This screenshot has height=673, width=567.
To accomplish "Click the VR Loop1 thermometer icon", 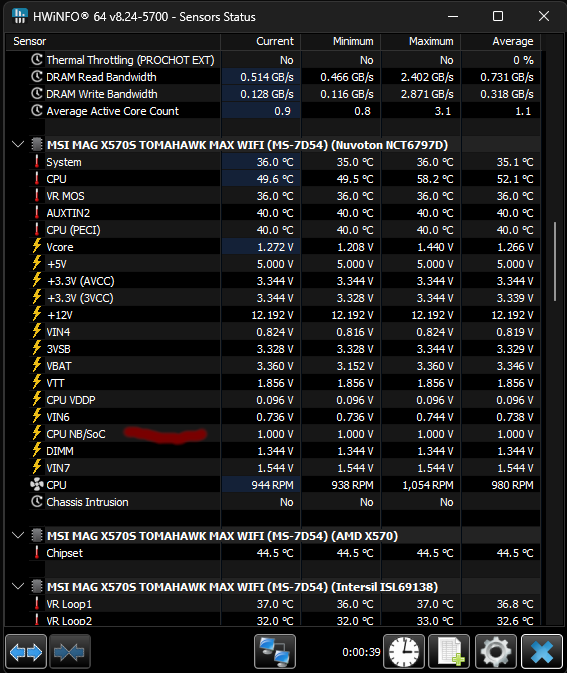I will (37, 604).
